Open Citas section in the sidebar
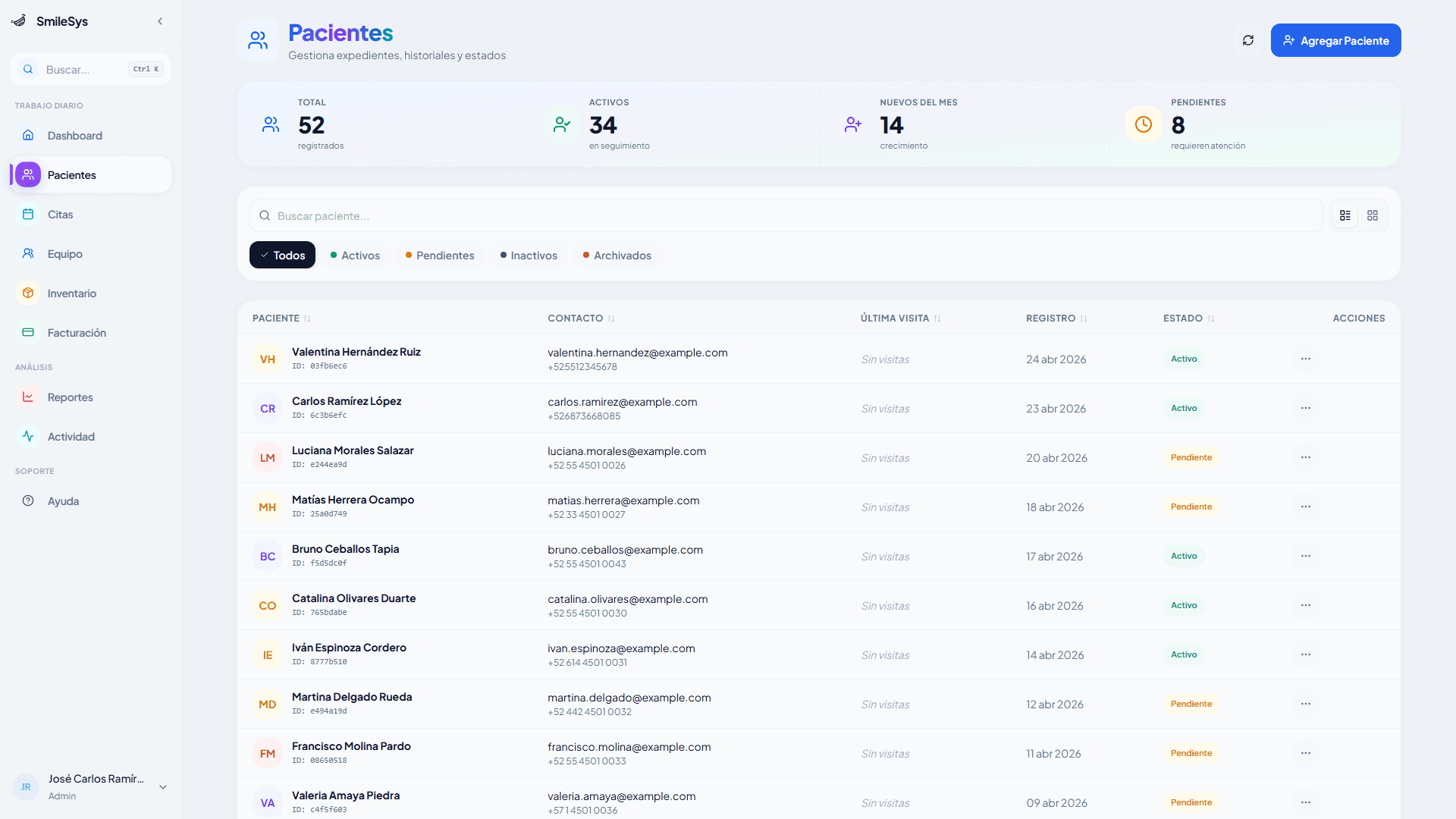 90,214
